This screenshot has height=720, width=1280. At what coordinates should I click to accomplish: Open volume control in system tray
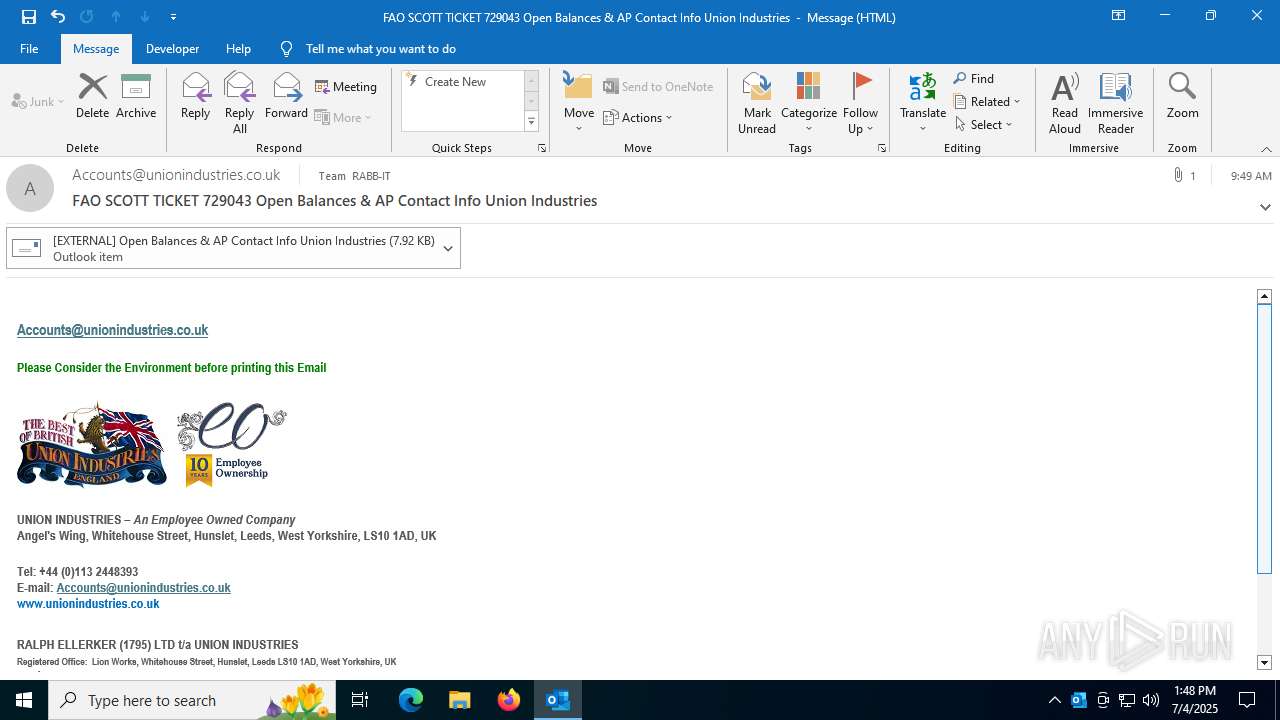[1151, 700]
